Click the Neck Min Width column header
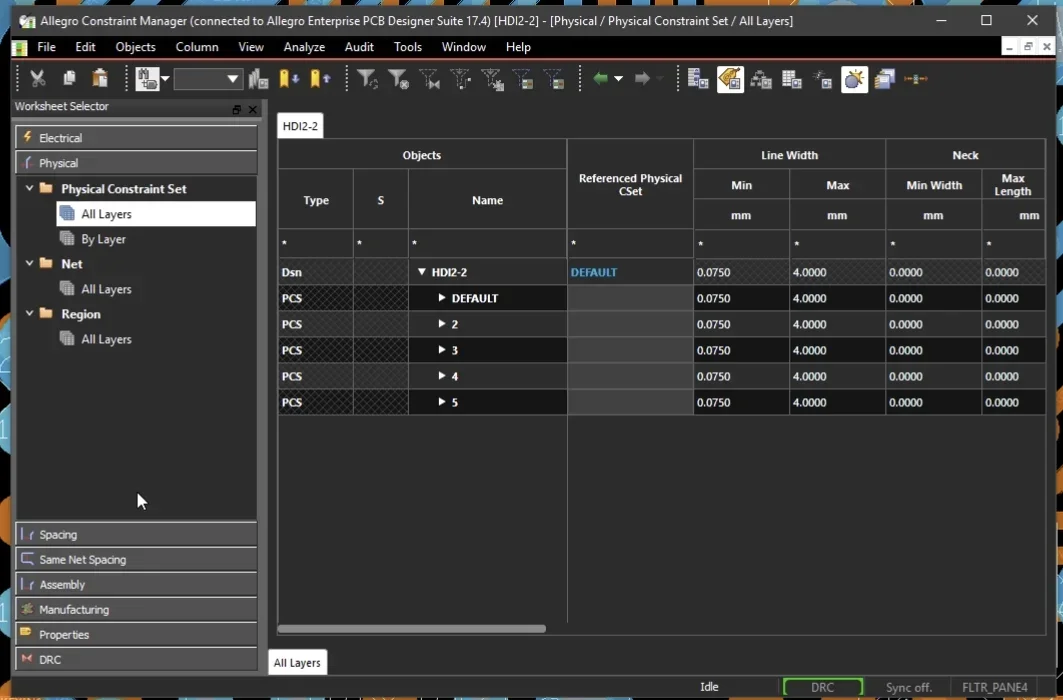 [x=934, y=185]
